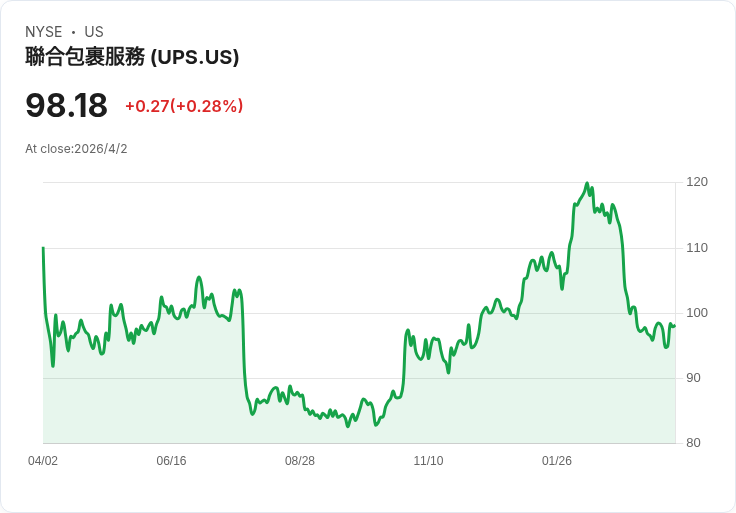Click the chart's lowest trough near 82
The height and width of the screenshot is (513, 736).
click(x=348, y=426)
